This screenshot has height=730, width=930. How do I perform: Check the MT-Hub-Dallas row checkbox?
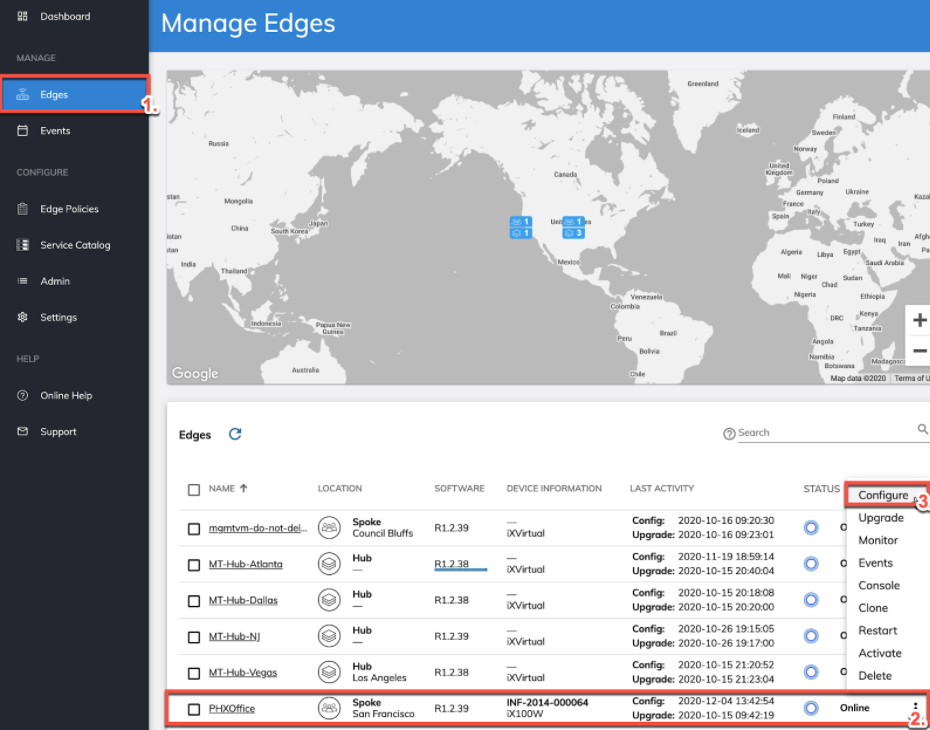tap(194, 601)
